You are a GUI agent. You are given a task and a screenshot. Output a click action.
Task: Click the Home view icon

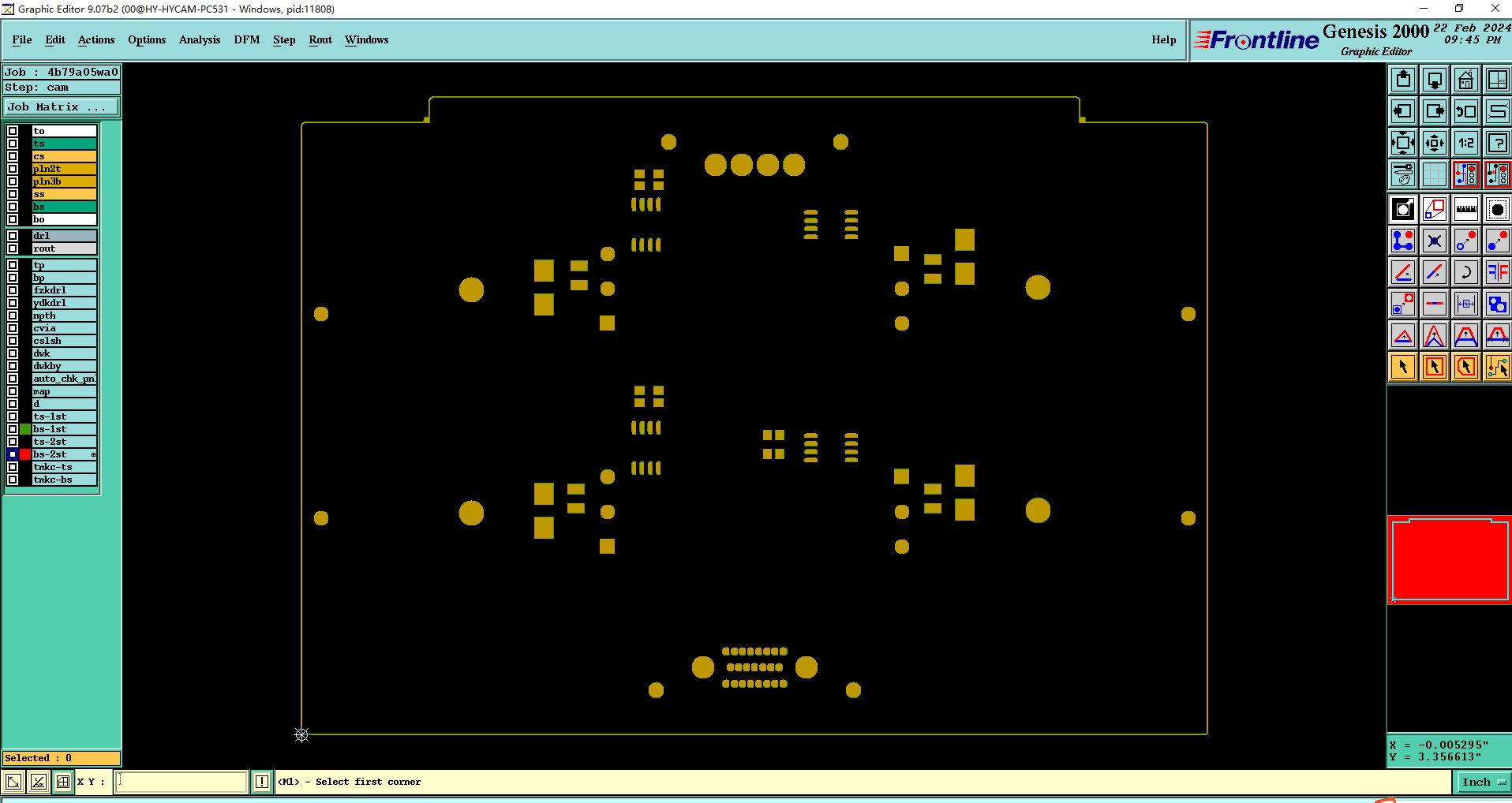tap(1465, 80)
